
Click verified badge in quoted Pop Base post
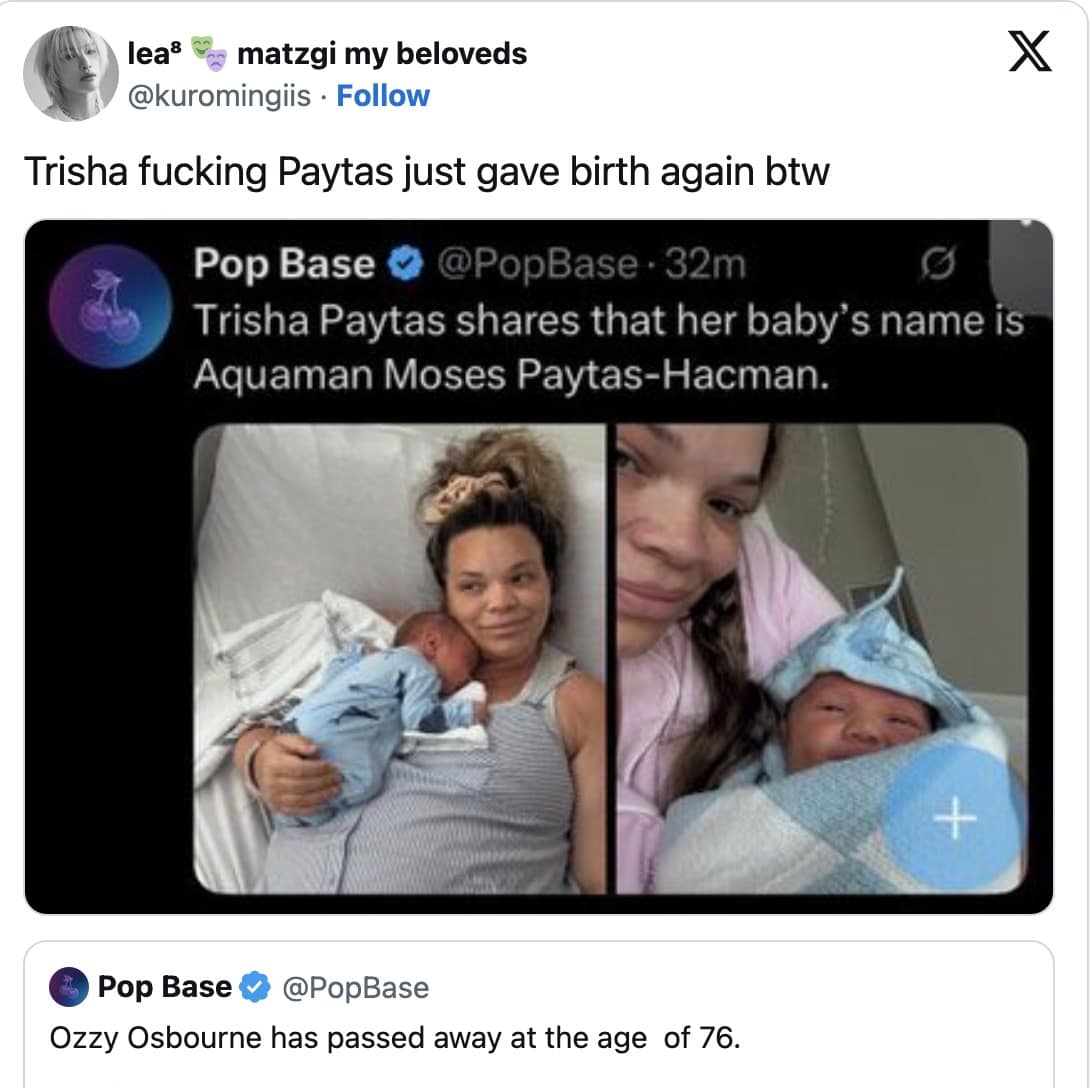pyautogui.click(x=257, y=988)
